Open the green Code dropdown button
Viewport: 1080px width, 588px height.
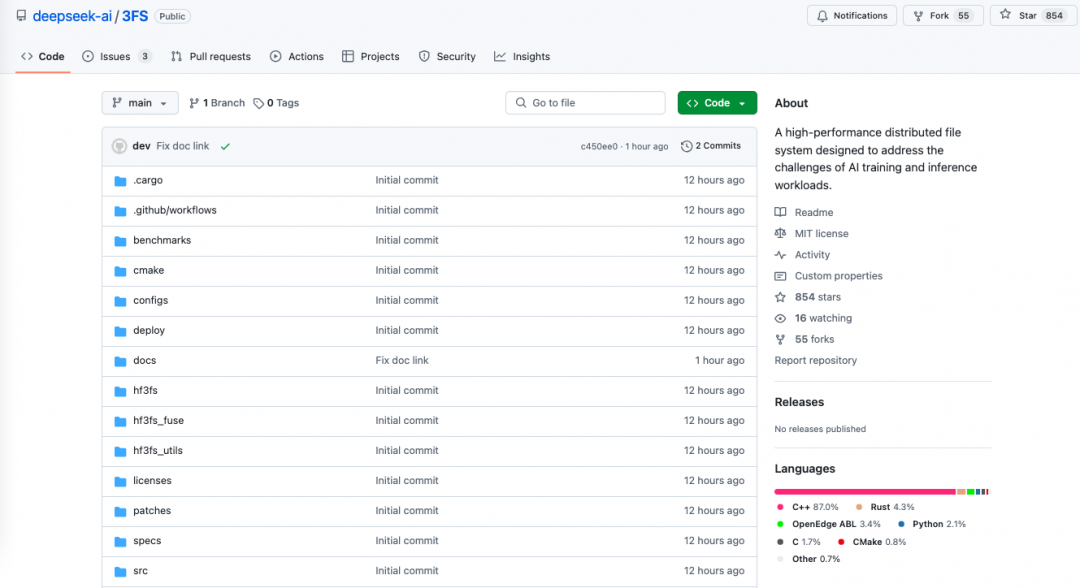pos(717,103)
